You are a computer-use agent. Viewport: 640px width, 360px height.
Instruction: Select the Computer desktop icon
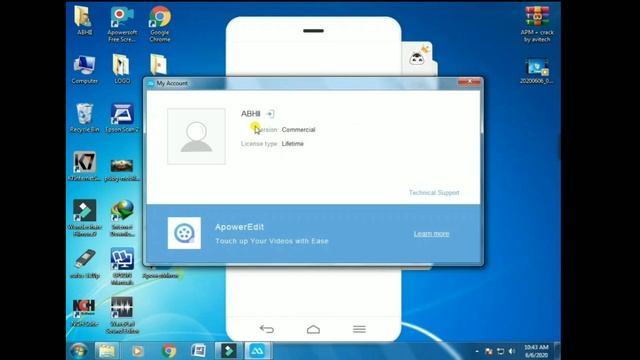[x=84, y=70]
